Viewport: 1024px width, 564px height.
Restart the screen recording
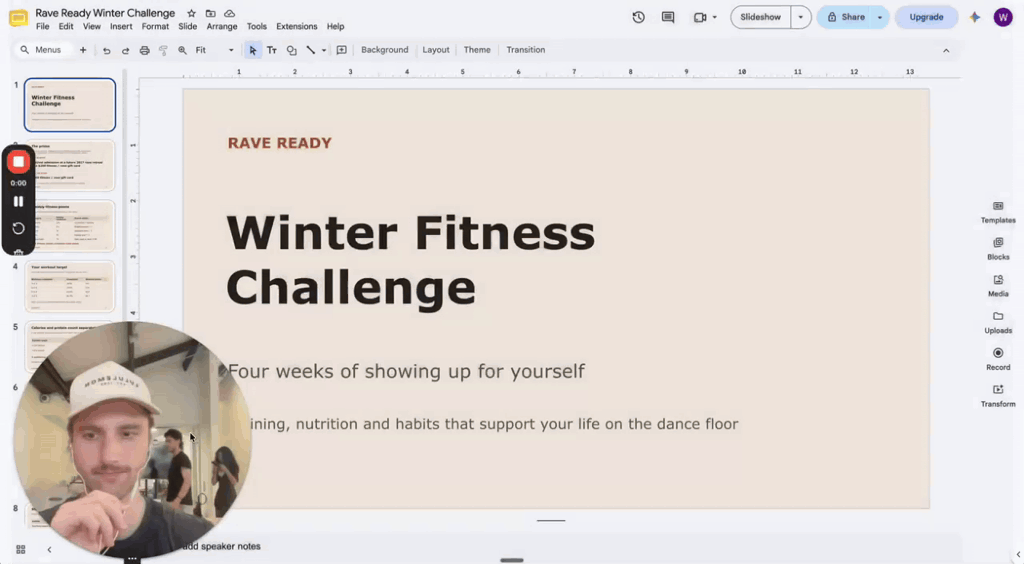[18, 228]
